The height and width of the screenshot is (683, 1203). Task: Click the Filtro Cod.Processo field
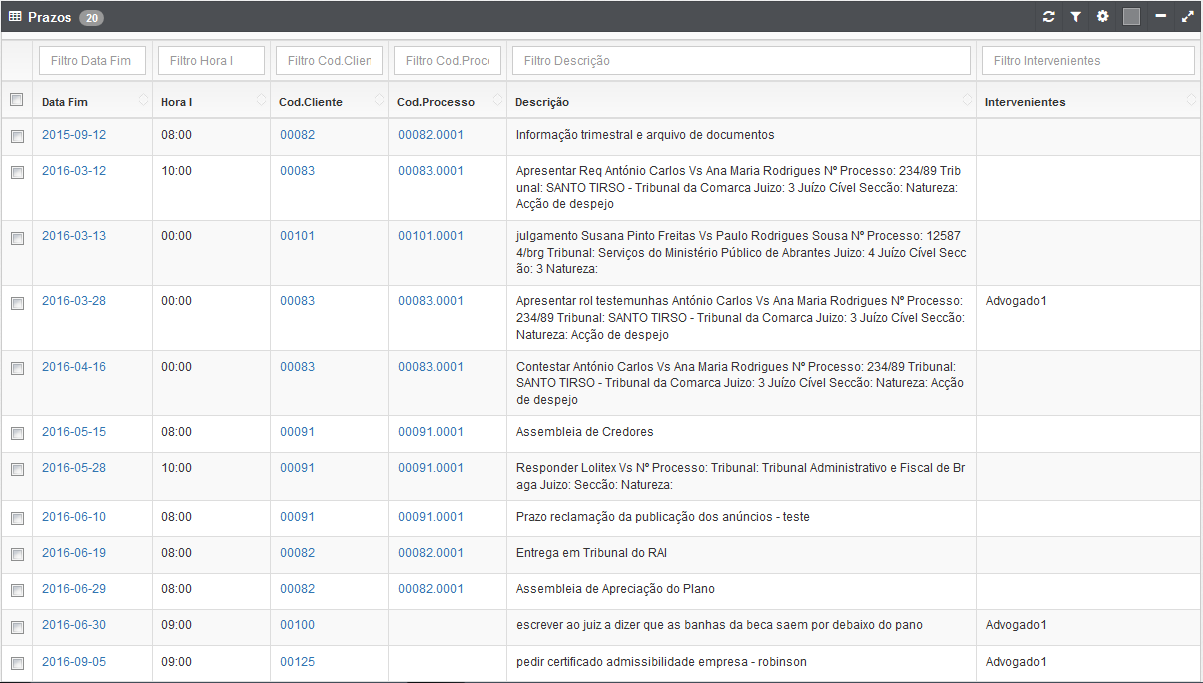coord(447,60)
